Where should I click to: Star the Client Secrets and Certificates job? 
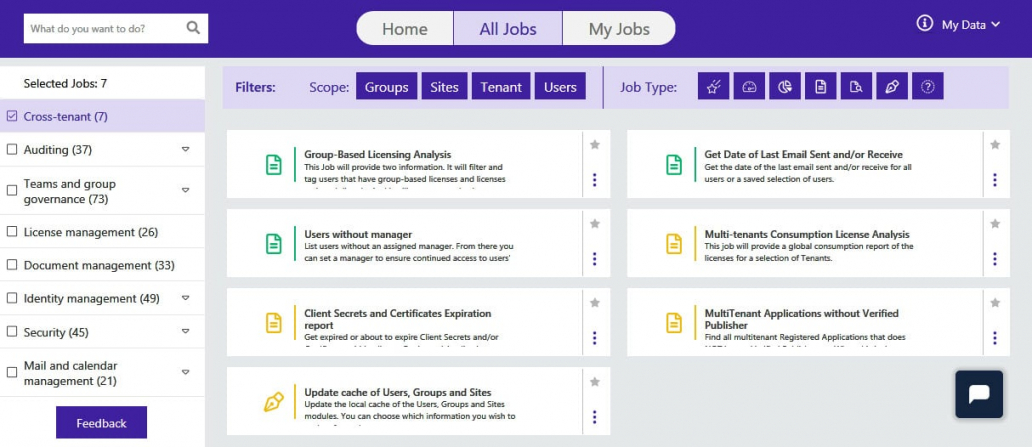pyautogui.click(x=594, y=303)
